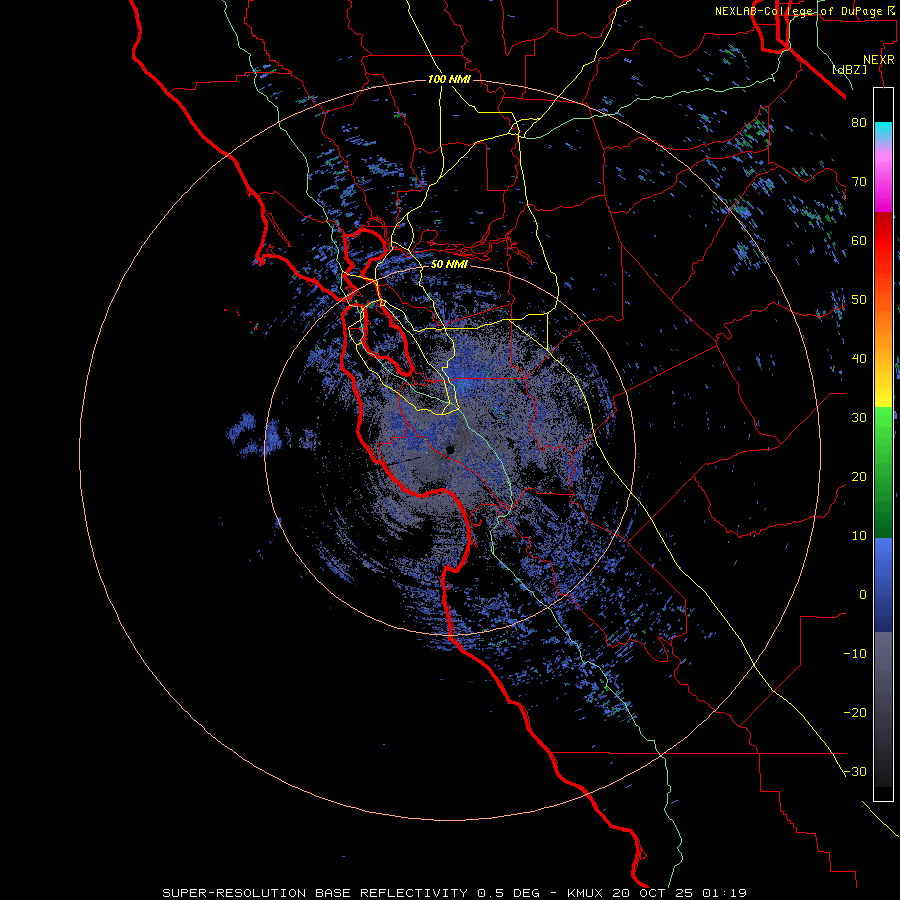Select the 80 value on the dBZ scale
This screenshot has height=900, width=900.
(859, 122)
